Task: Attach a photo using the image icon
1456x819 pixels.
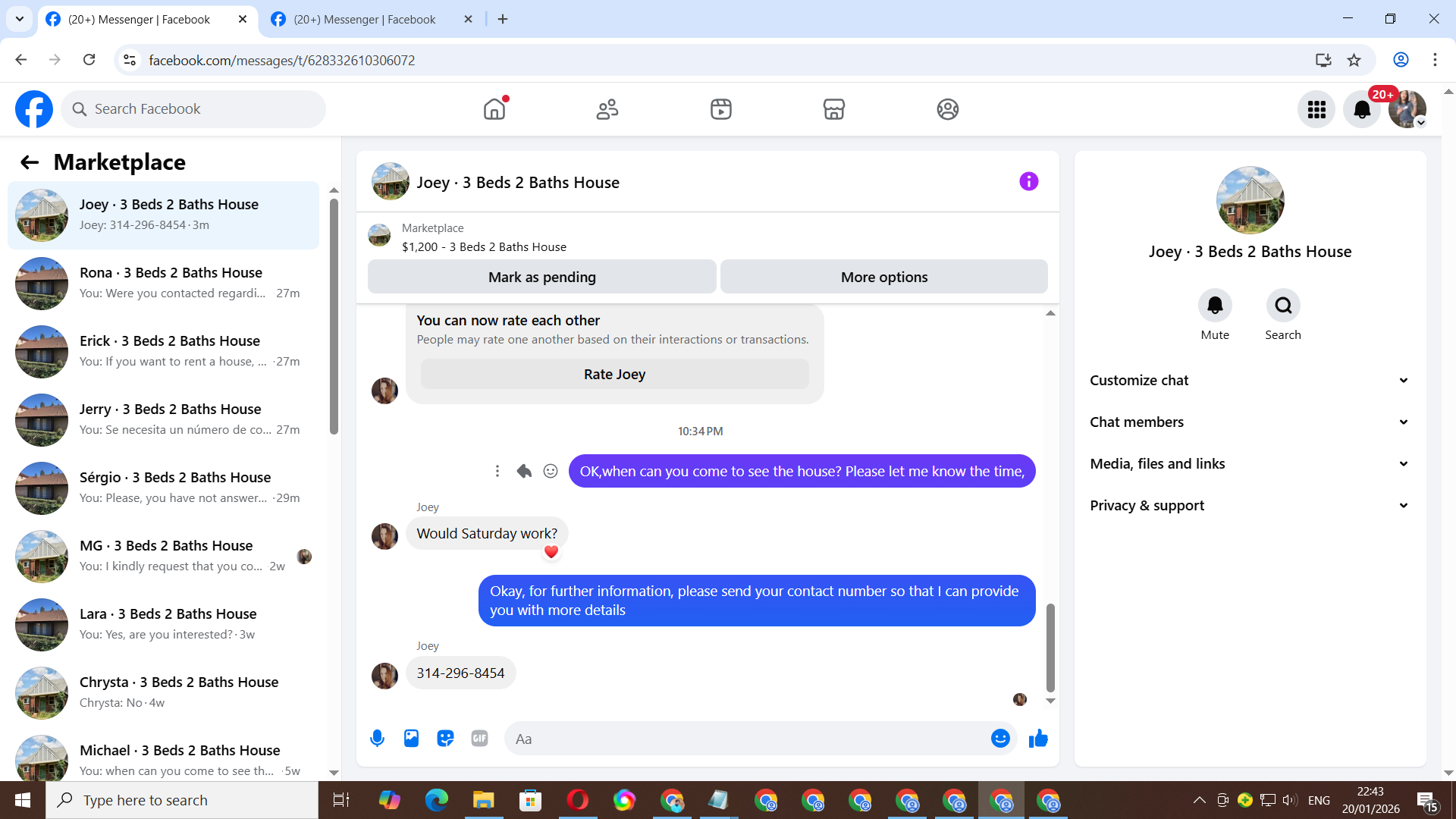Action: coord(411,739)
